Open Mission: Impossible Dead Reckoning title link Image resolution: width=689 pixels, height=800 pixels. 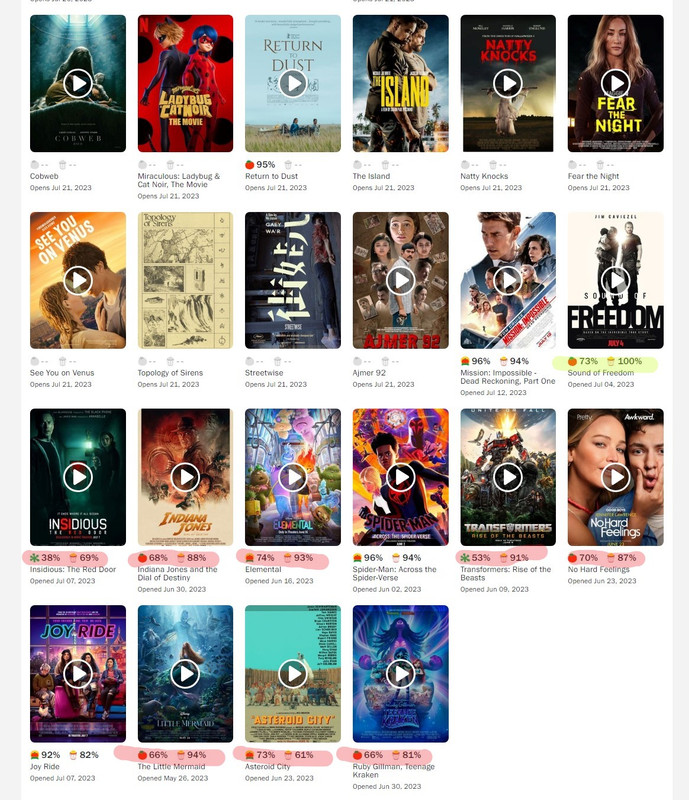pos(508,377)
